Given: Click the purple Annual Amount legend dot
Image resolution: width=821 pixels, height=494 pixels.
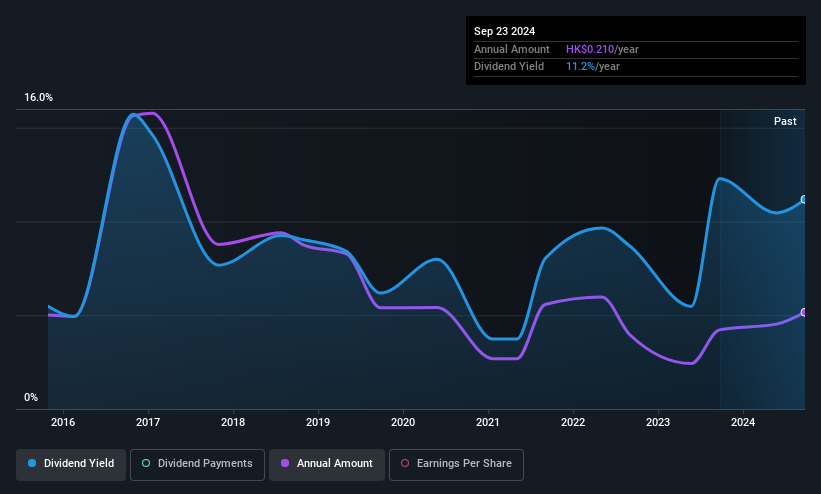Looking at the screenshot, I should 285,463.
